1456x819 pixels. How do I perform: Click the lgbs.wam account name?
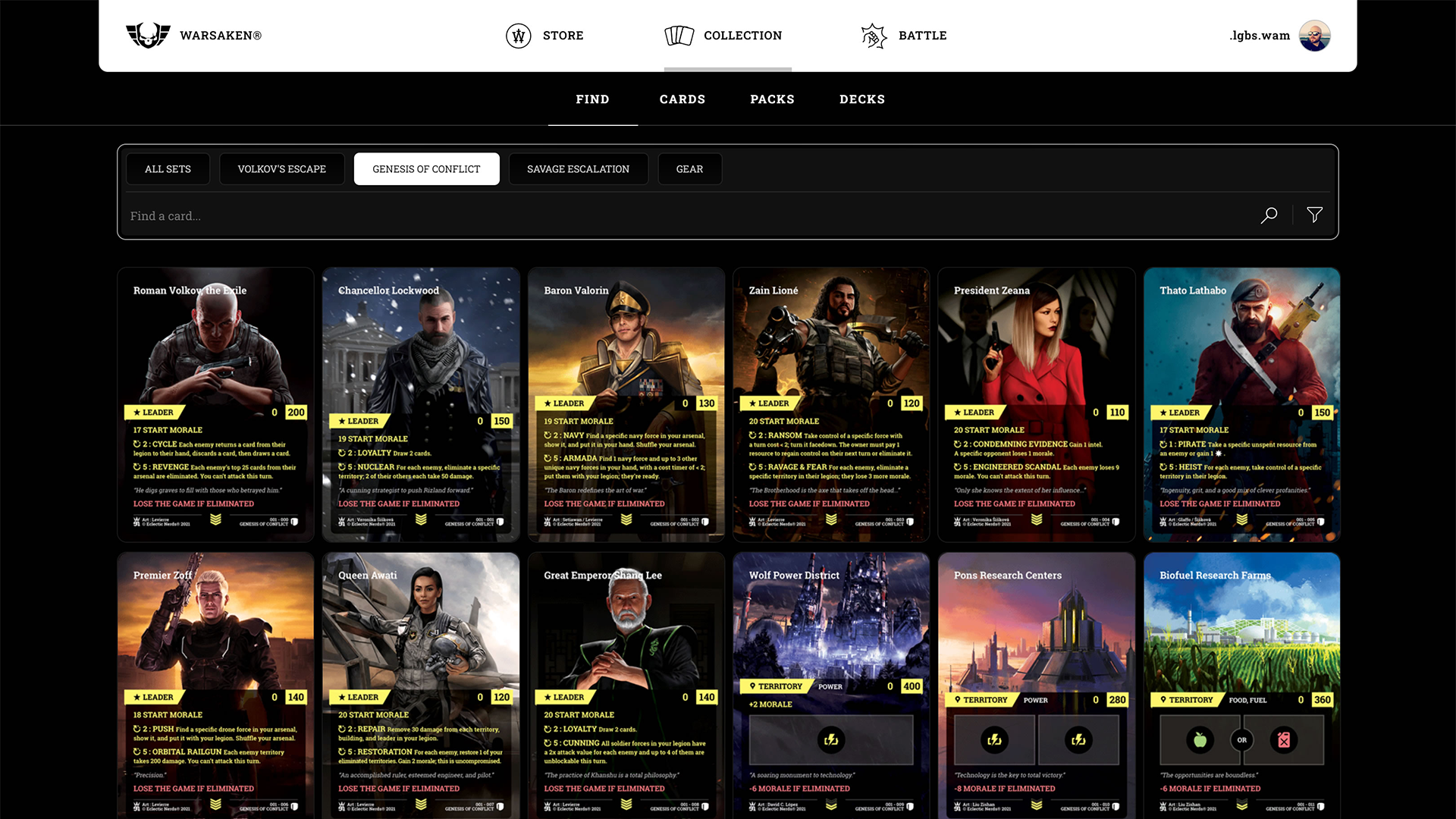1259,36
